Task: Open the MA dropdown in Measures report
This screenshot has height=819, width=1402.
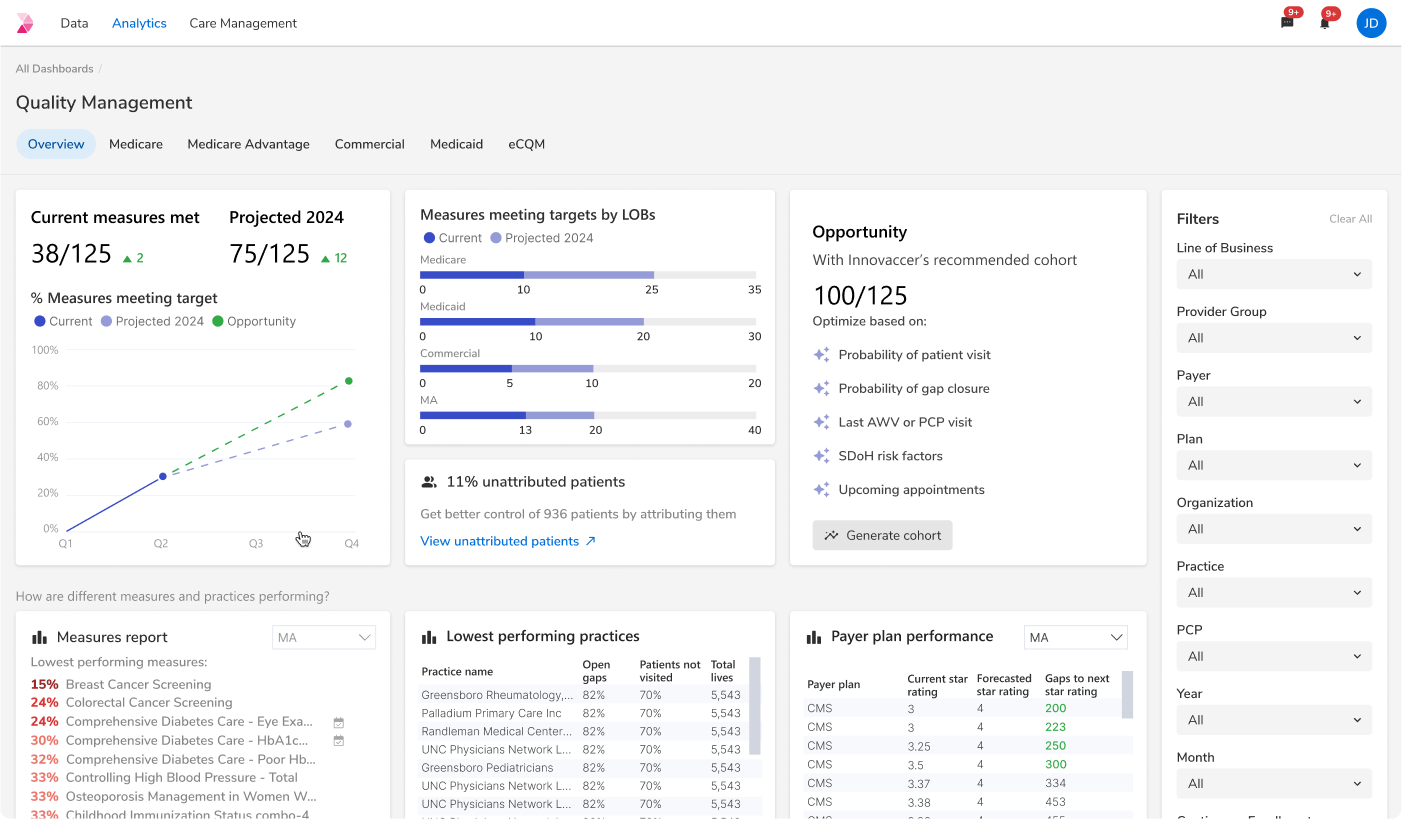Action: pos(324,637)
